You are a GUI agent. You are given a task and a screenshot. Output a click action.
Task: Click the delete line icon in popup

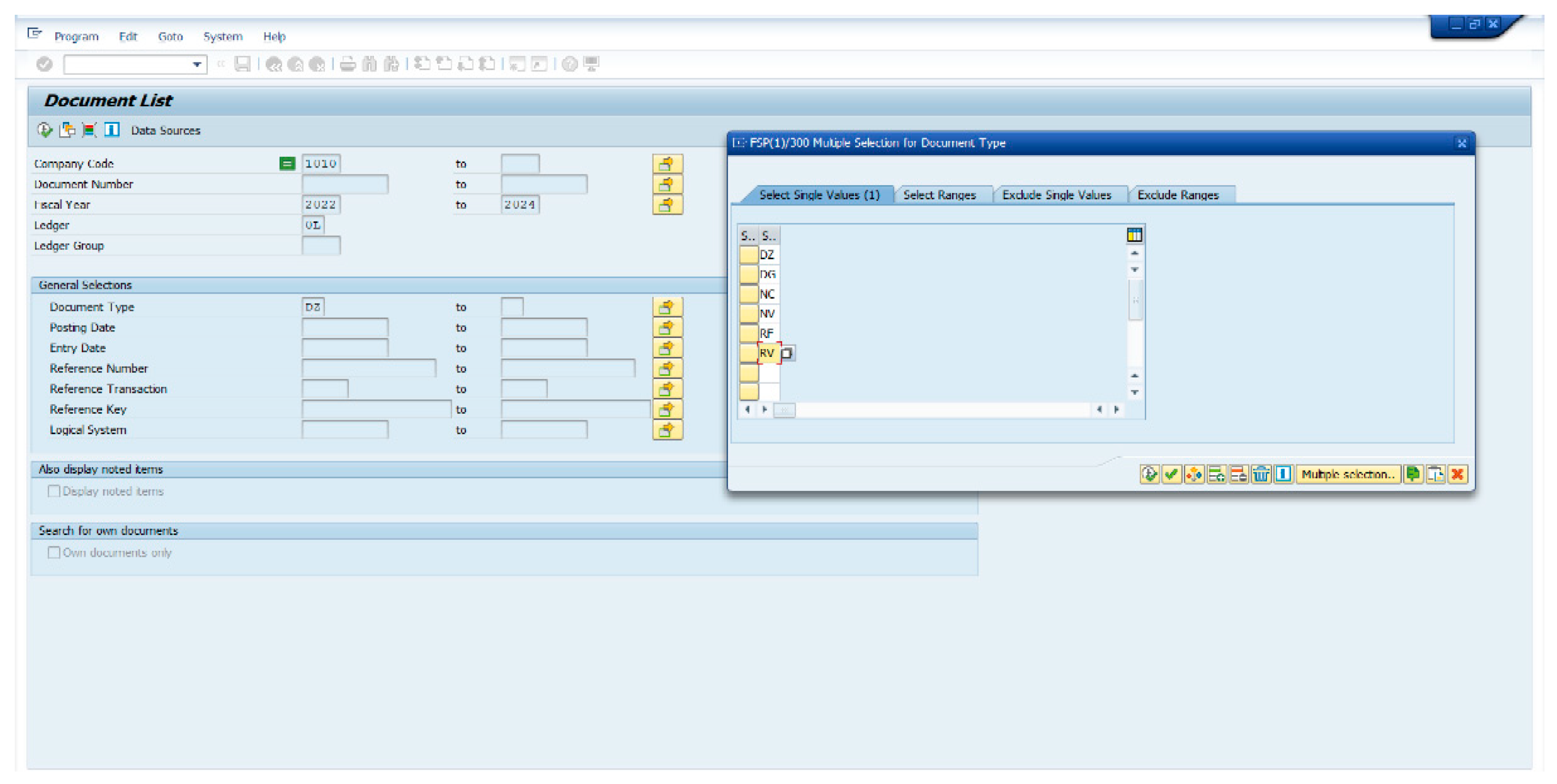click(x=1238, y=474)
